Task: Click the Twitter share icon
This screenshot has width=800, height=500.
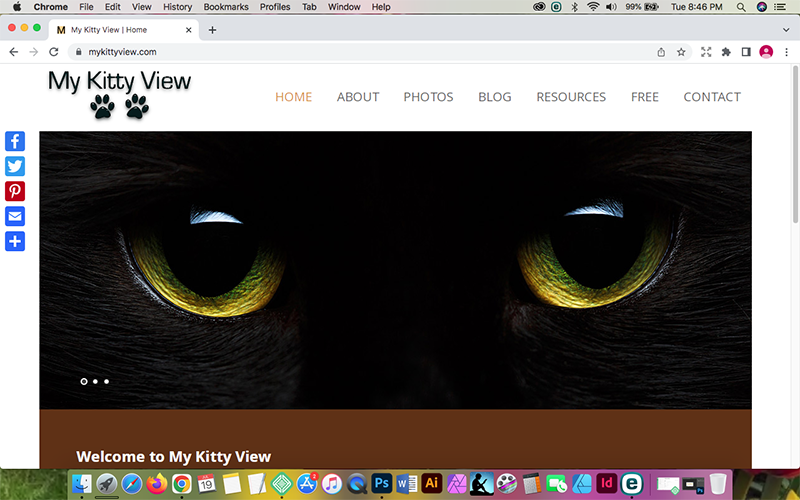Action: pos(15,166)
